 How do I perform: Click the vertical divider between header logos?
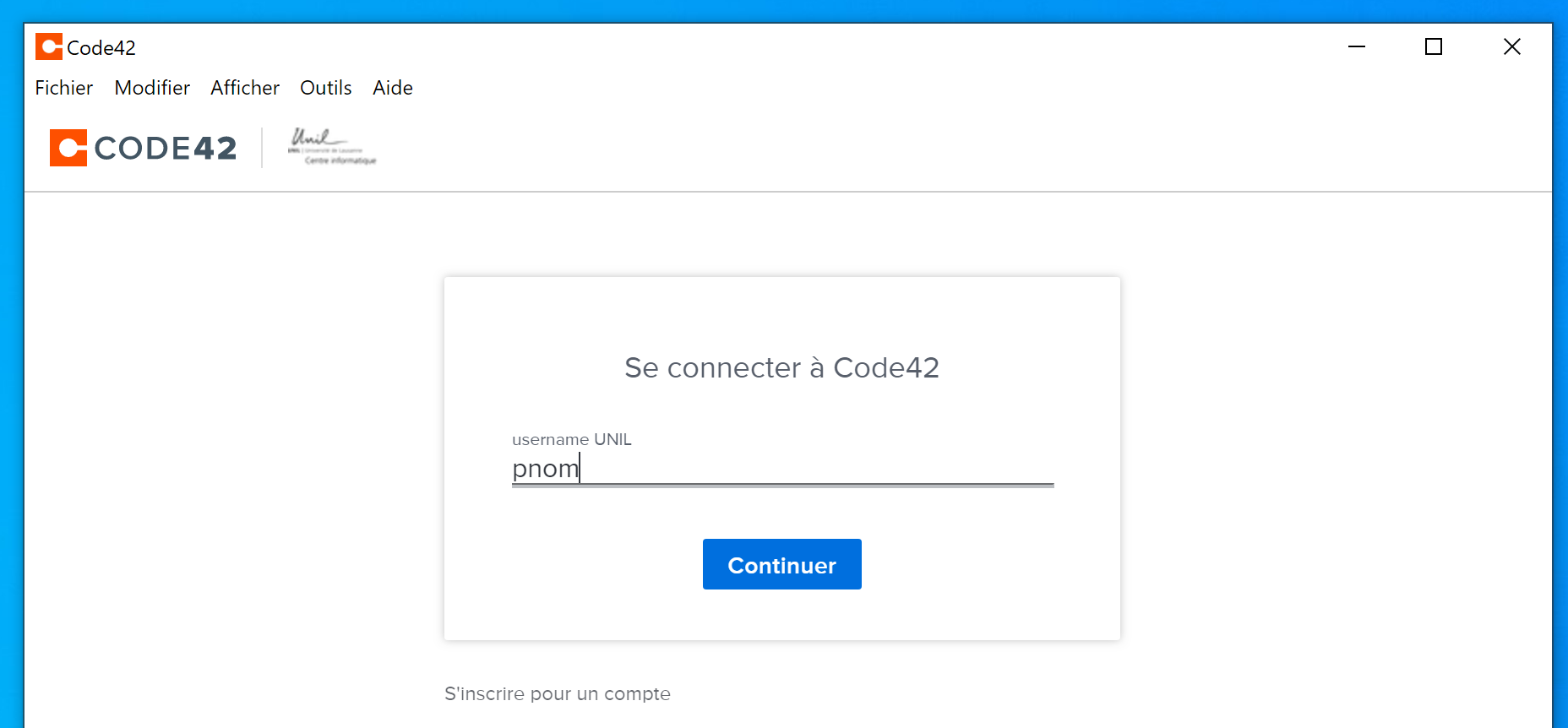(262, 148)
